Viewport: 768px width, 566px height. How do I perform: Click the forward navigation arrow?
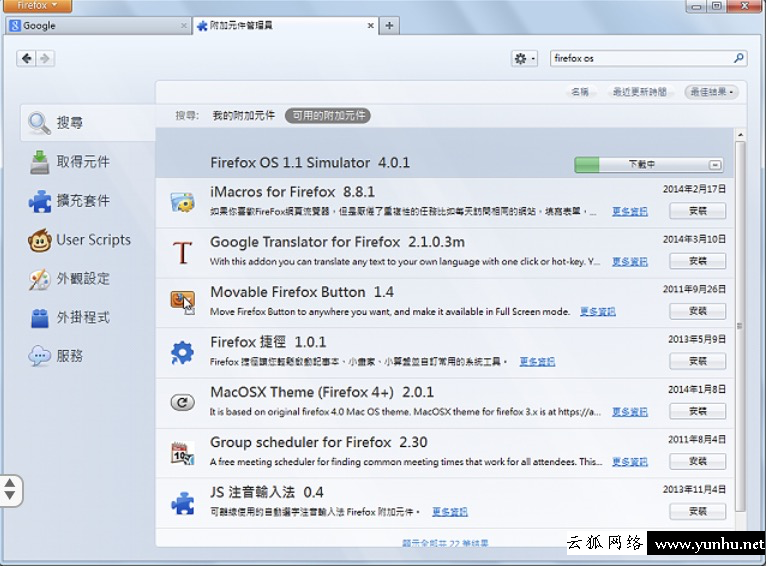tap(45, 58)
